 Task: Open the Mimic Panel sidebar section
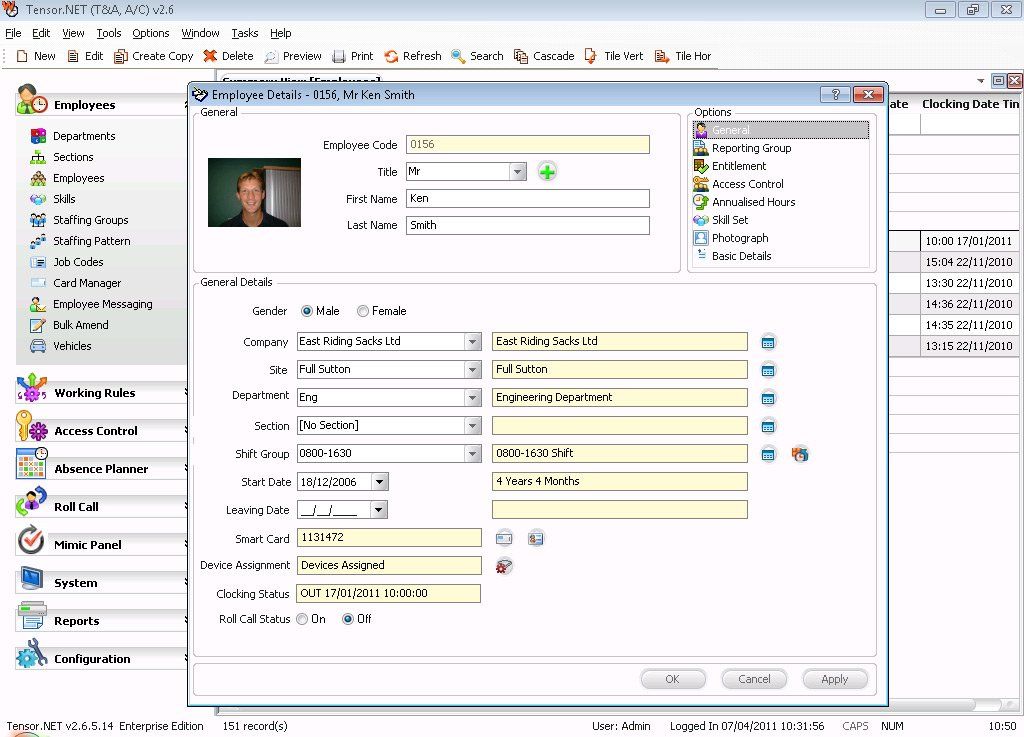point(97,544)
